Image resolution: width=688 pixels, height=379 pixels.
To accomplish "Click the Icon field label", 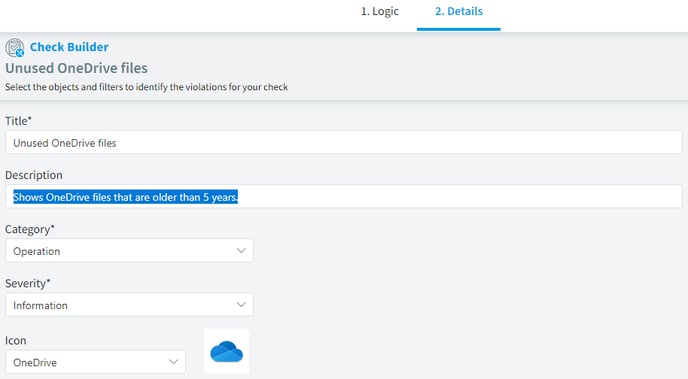I will 15,340.
